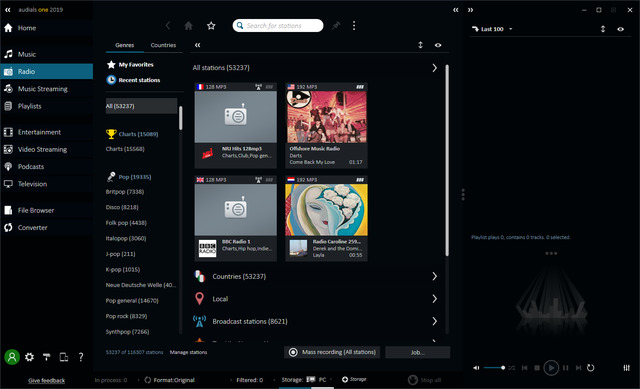Select Charts (15089) genre group
The height and width of the screenshot is (389, 640).
point(132,134)
